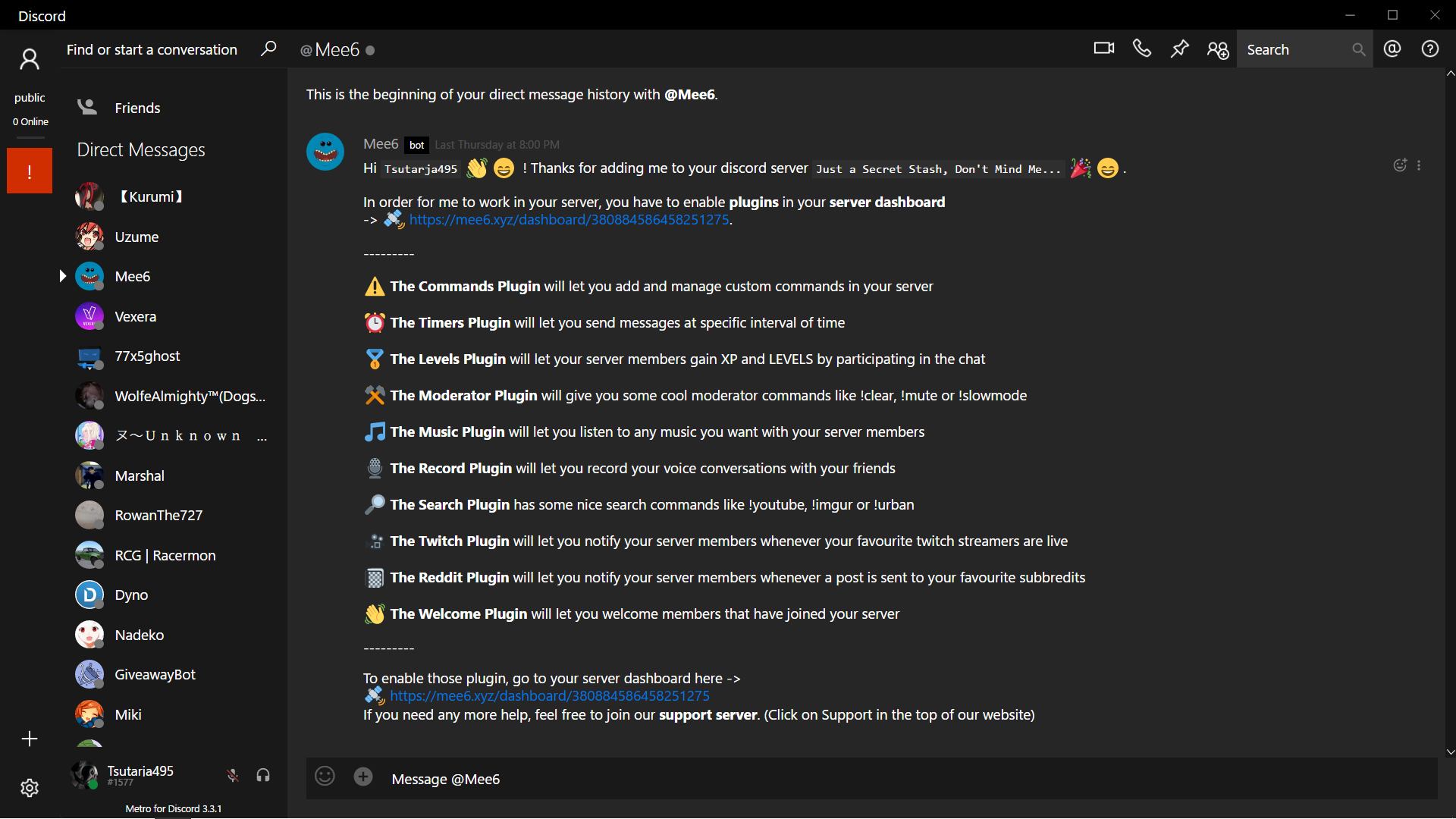
Task: Open home friends icon at top left
Action: coord(30,58)
